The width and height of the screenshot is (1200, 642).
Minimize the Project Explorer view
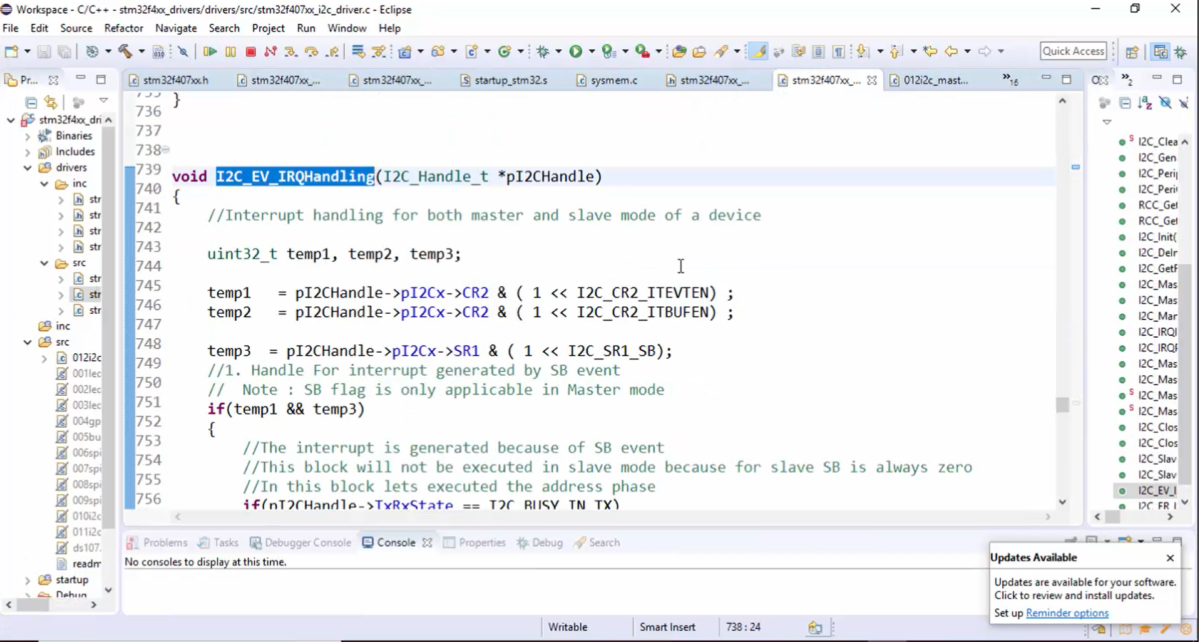pos(80,78)
